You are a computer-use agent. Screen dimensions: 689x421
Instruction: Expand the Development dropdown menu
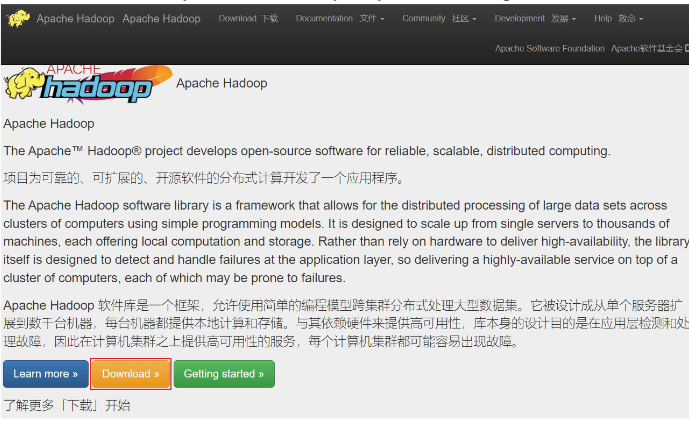(535, 18)
